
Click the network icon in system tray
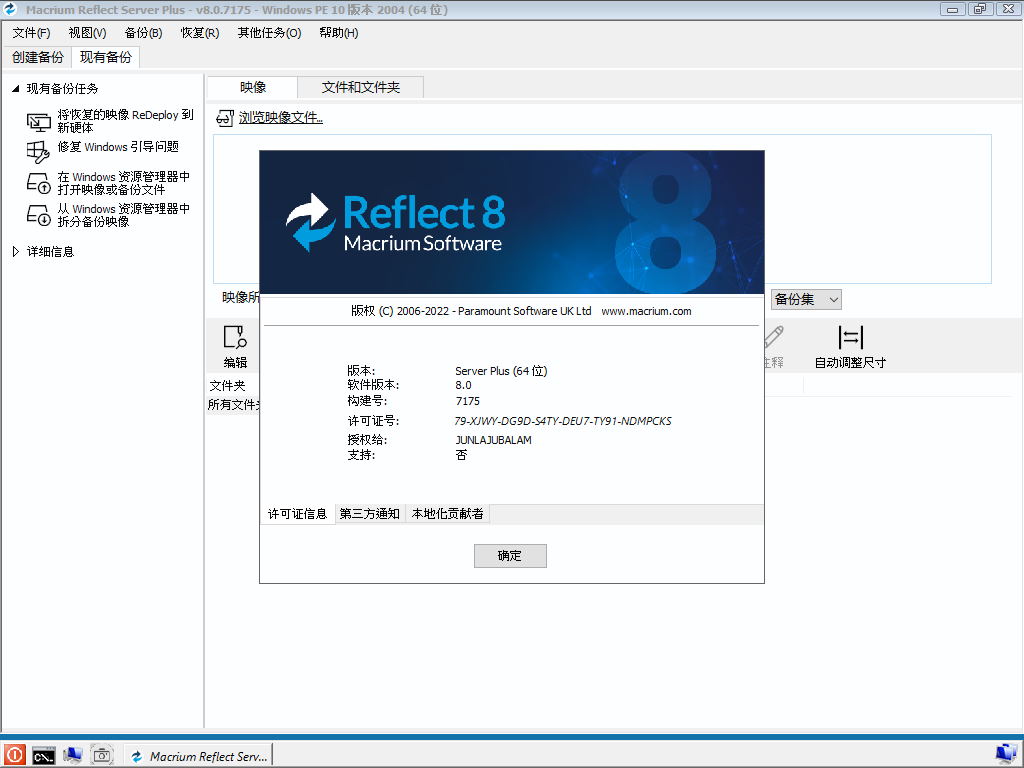[1006, 754]
